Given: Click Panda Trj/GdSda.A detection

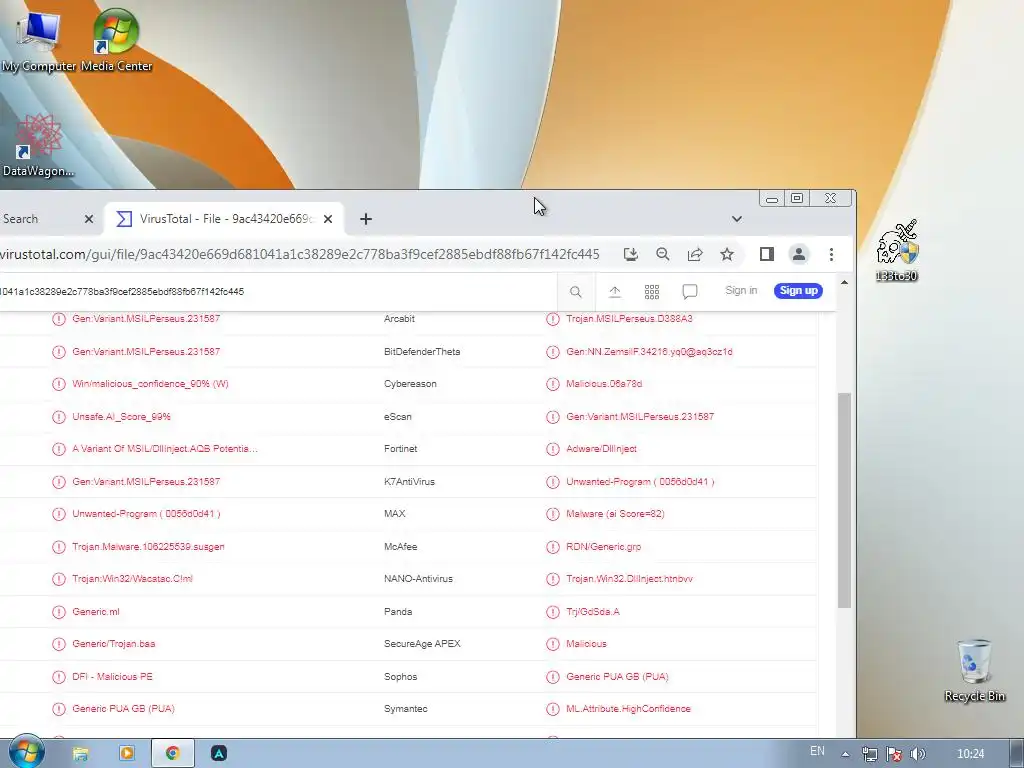Looking at the screenshot, I should (592, 611).
